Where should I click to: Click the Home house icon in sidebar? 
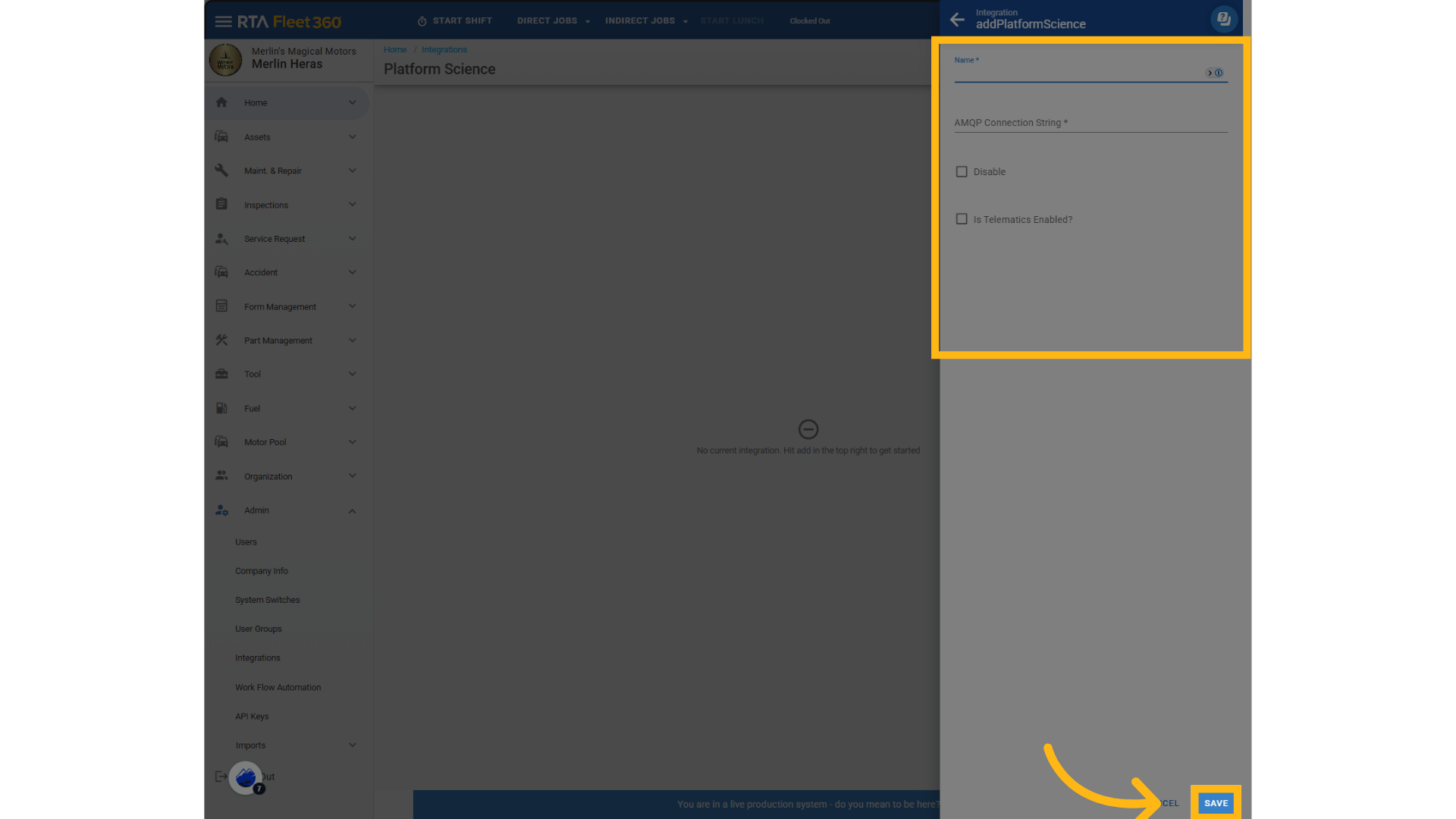[221, 102]
